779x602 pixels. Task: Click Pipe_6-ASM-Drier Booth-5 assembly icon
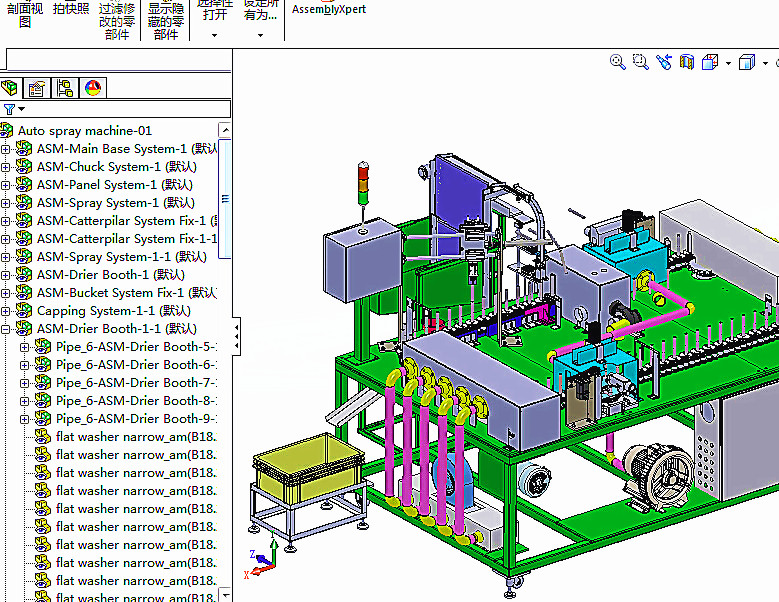pos(43,346)
